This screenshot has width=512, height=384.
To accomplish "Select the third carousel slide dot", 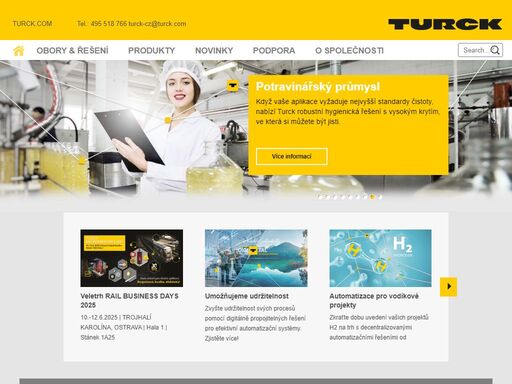I will 335,197.
